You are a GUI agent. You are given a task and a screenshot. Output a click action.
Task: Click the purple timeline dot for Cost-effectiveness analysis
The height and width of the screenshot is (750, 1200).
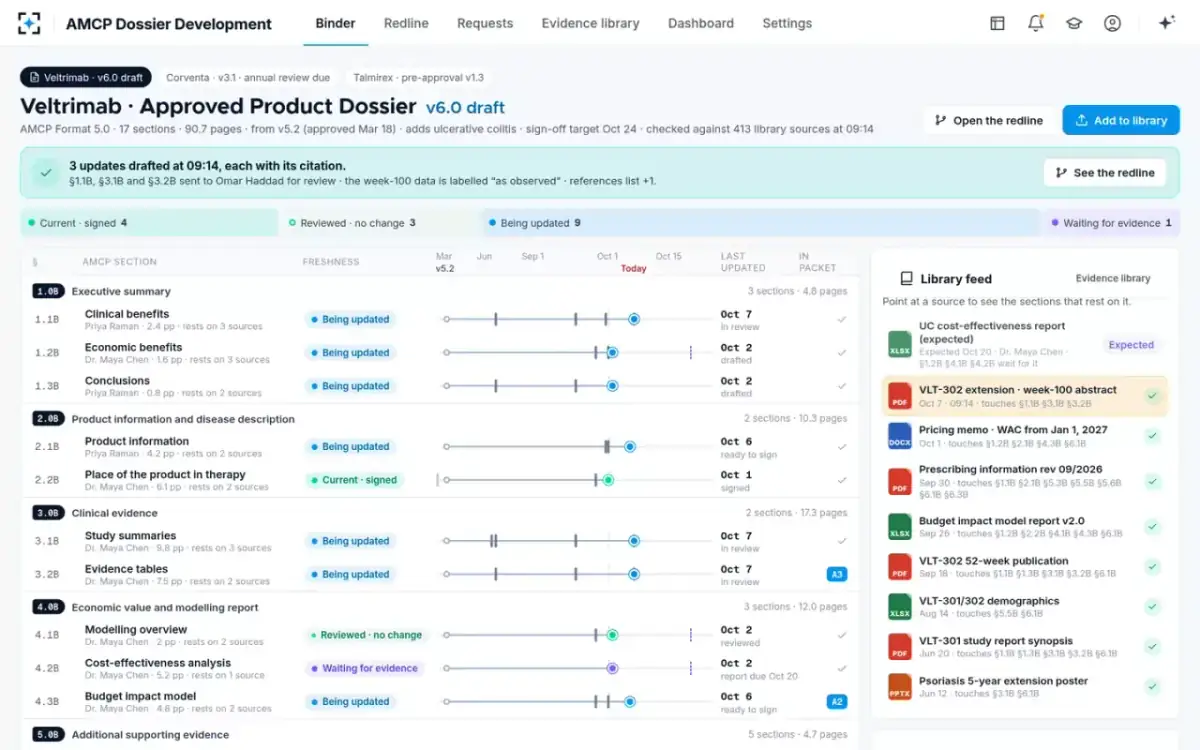pyautogui.click(x=612, y=668)
